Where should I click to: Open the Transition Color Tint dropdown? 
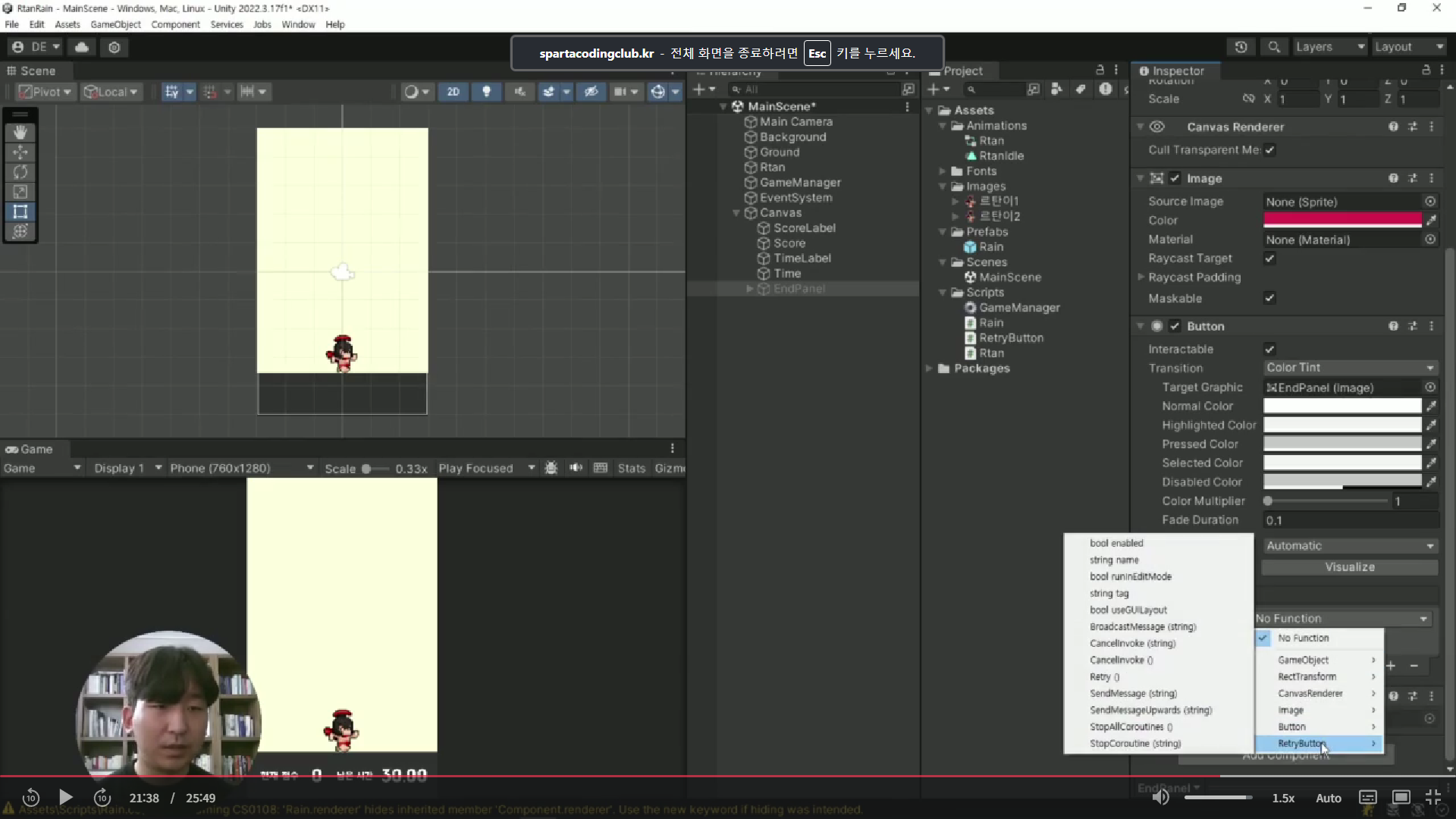tap(1350, 368)
